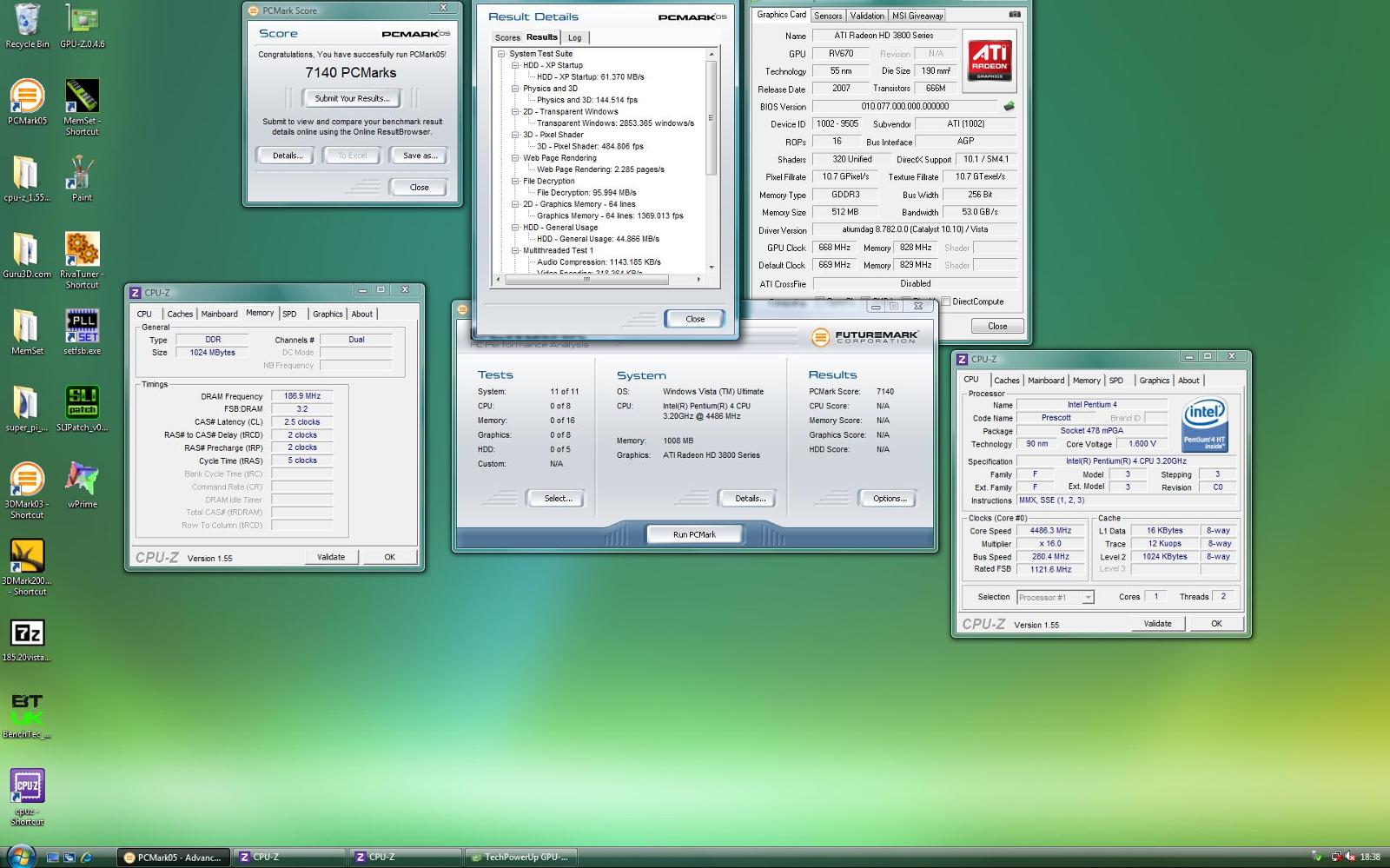Open the Sensors tab in GPU-Z
The width and height of the screenshot is (1390, 868).
tap(828, 16)
